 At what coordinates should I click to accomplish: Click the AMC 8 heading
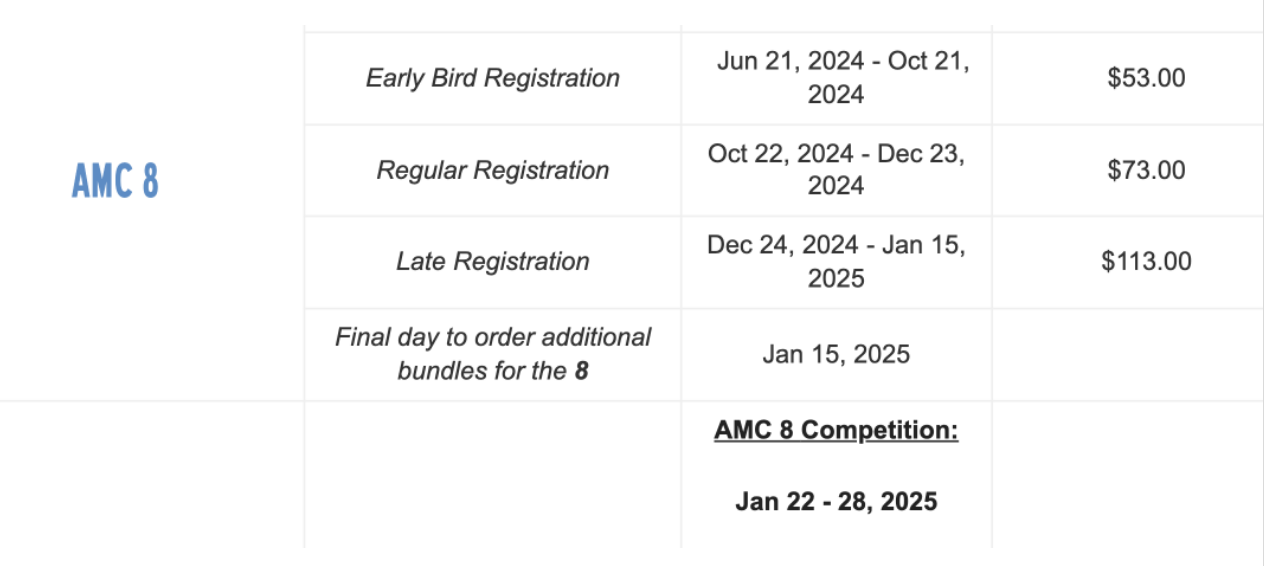tap(115, 181)
